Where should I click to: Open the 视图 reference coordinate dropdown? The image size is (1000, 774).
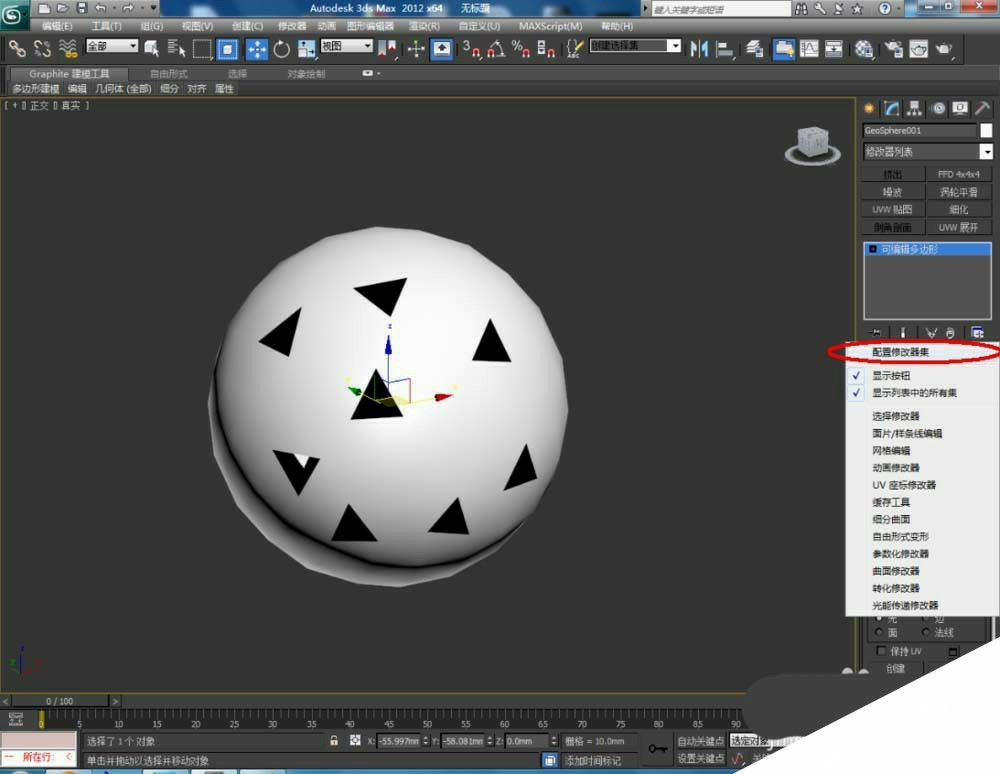(346, 47)
